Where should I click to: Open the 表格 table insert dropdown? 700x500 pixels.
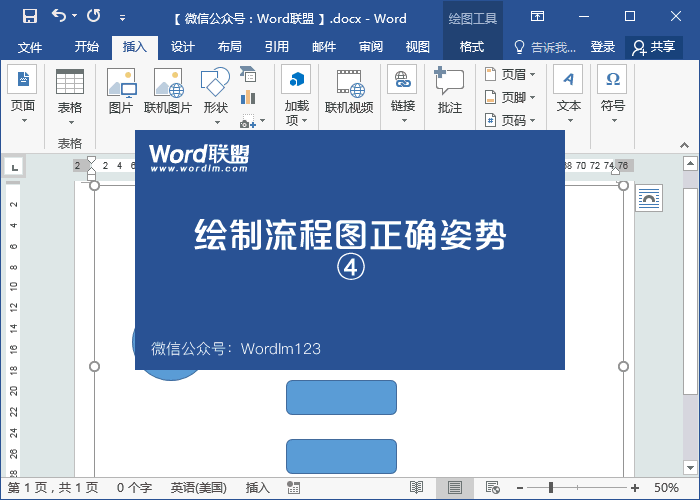(x=70, y=97)
